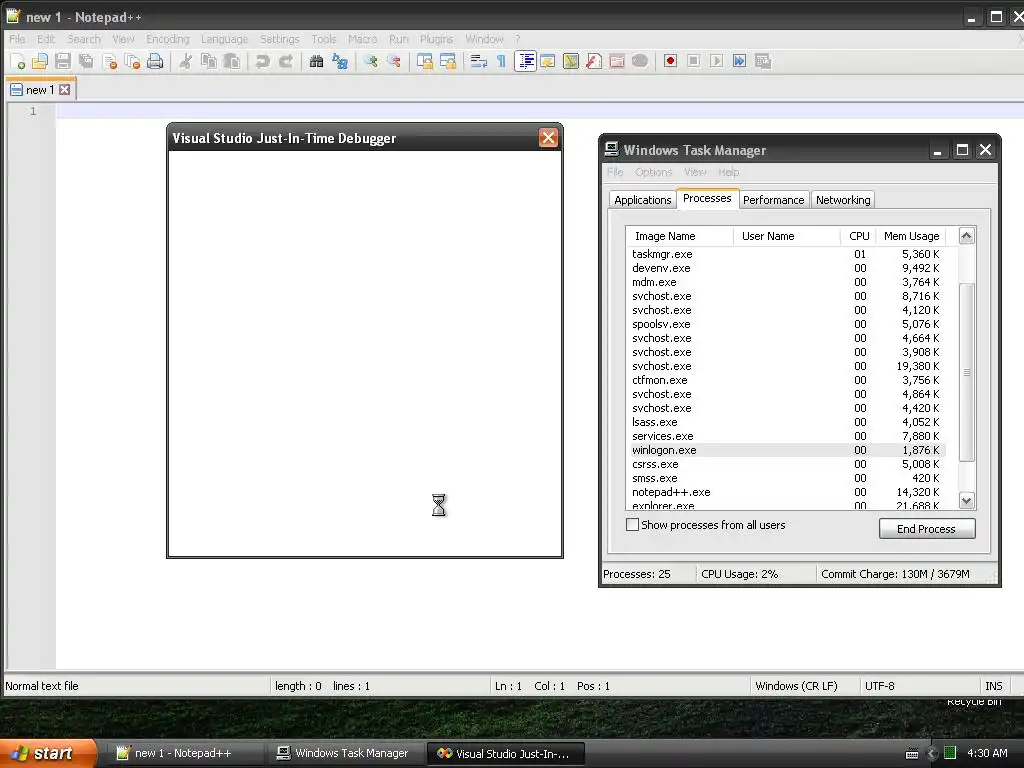Open the Encoding menu in Notepad++

[x=168, y=39]
